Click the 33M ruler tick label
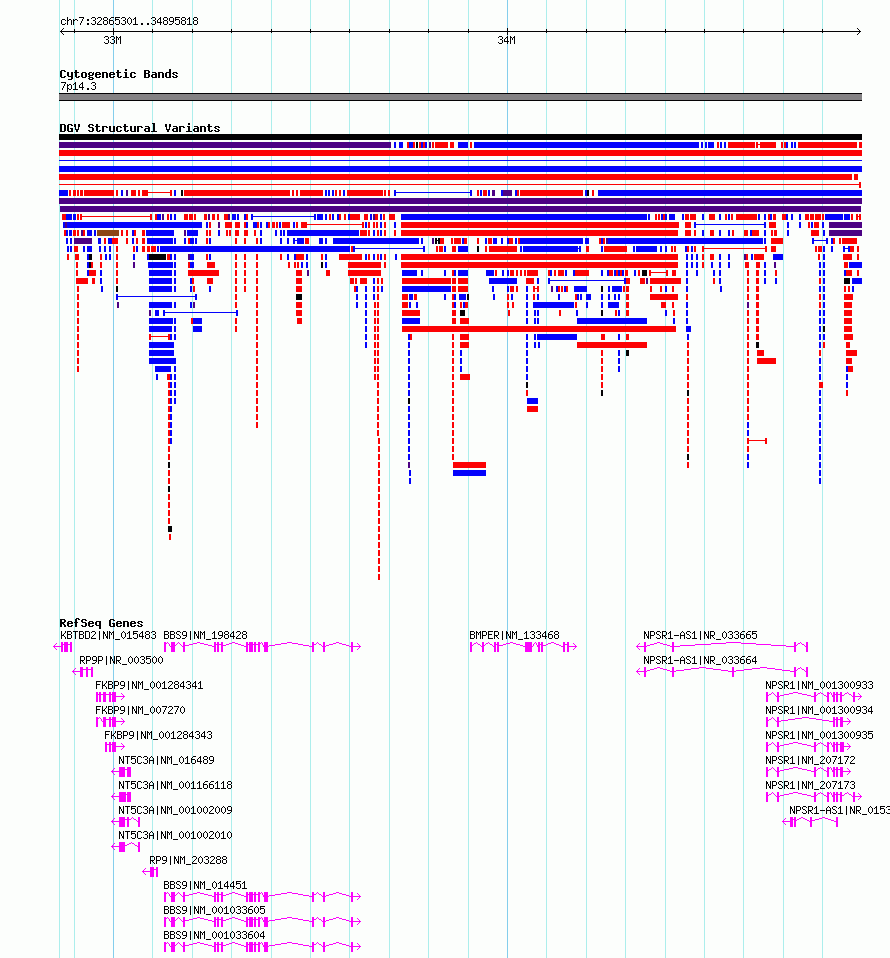 coord(112,40)
